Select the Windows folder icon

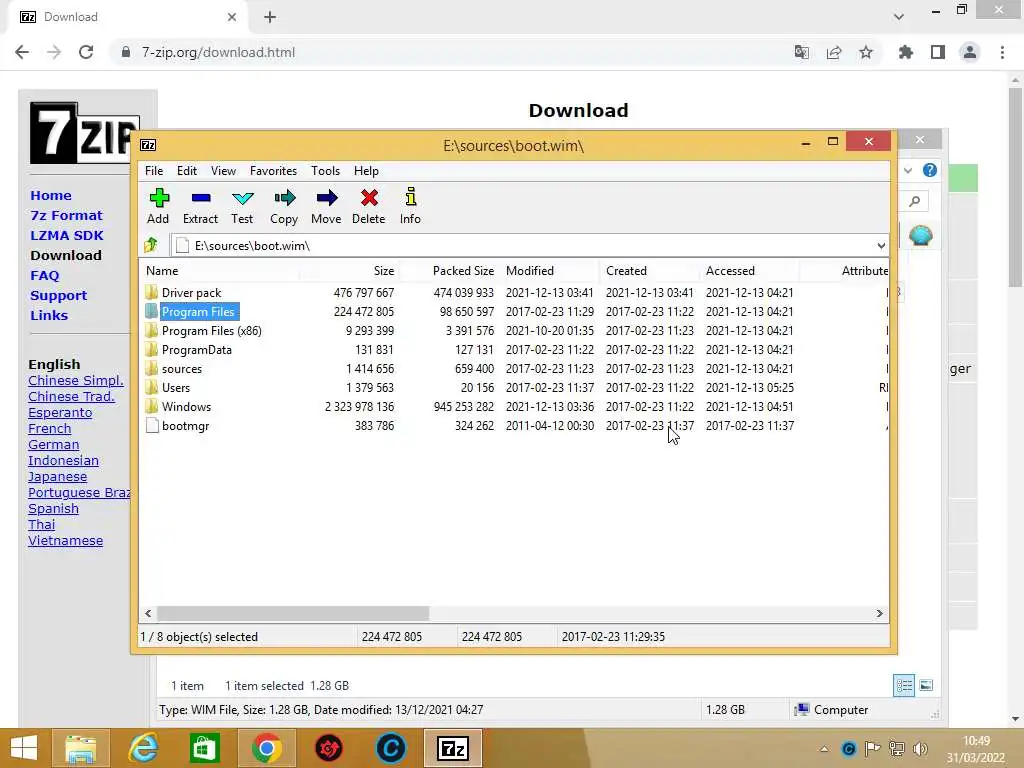coord(152,406)
